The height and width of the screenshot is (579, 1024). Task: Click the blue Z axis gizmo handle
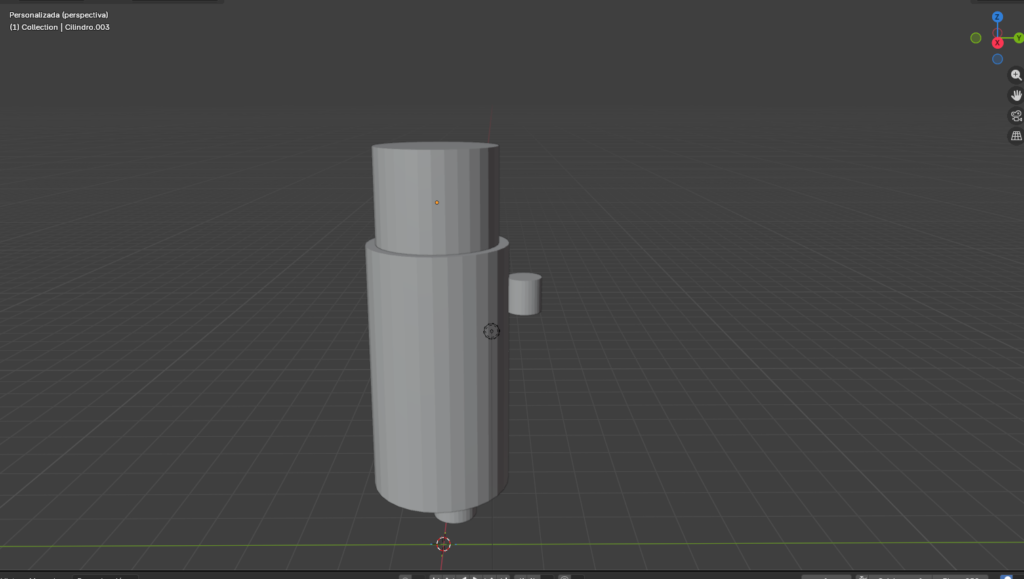pyautogui.click(x=997, y=17)
